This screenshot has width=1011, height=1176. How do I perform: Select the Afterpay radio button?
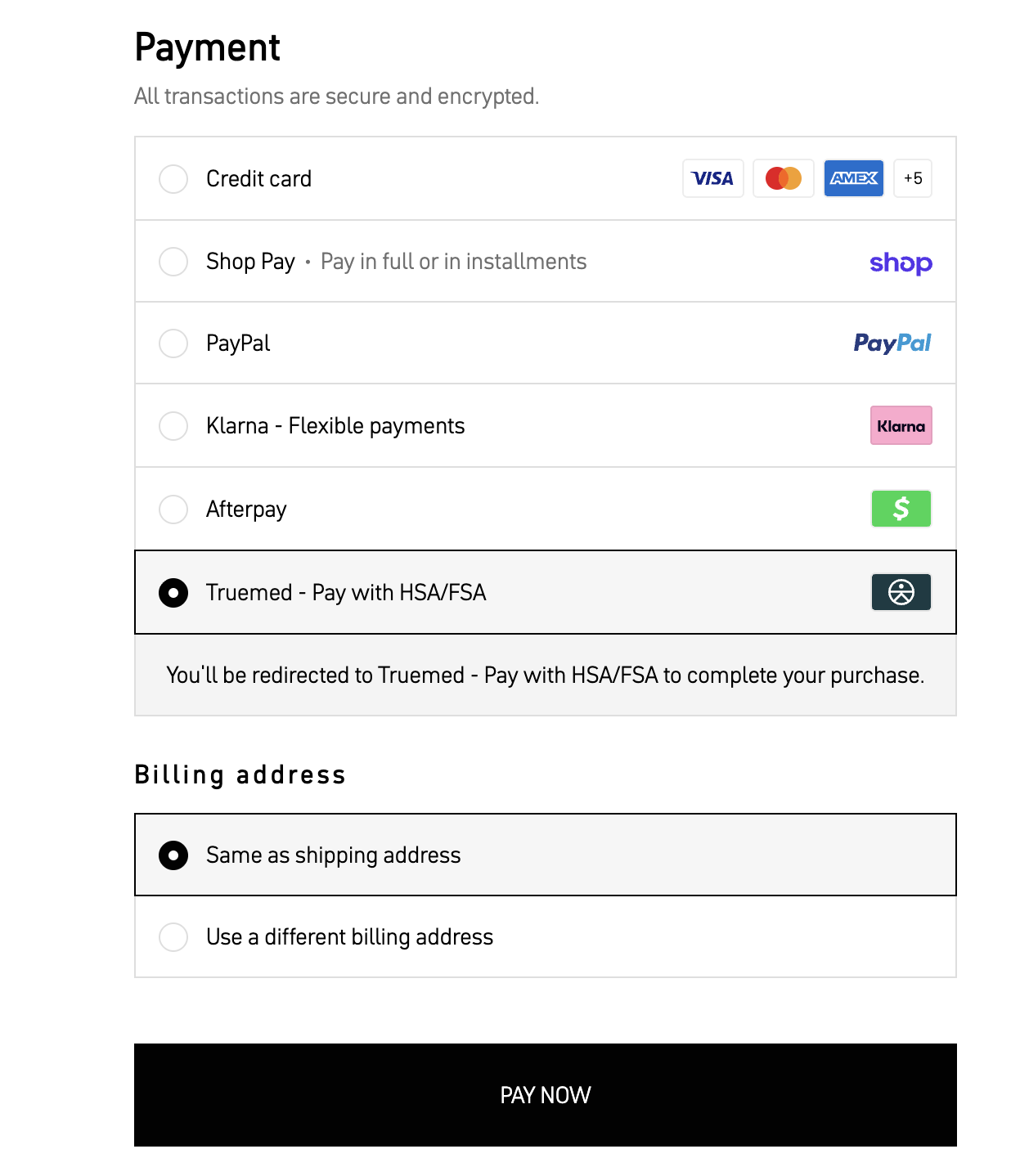173,509
